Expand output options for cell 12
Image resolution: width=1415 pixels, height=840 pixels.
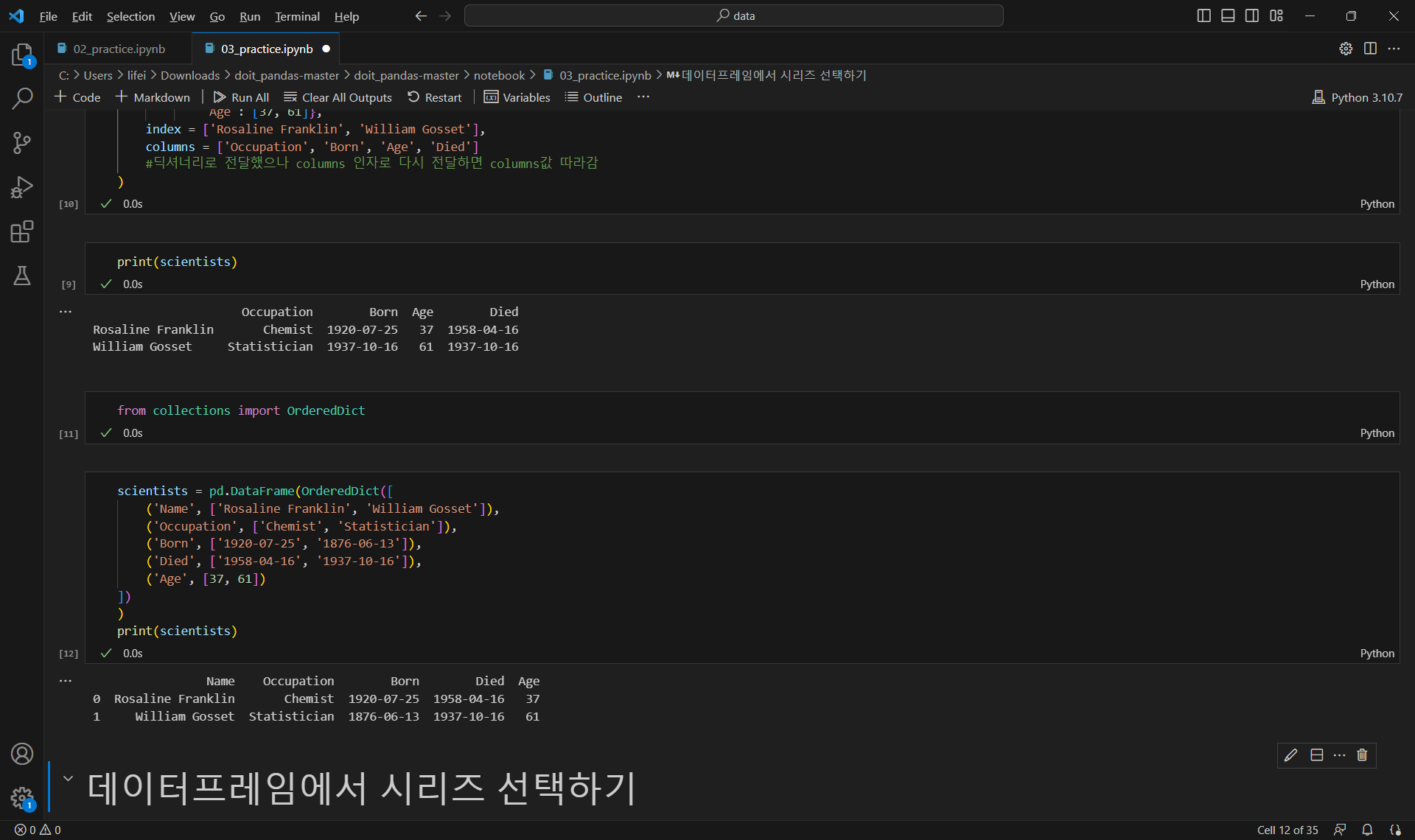[x=66, y=681]
